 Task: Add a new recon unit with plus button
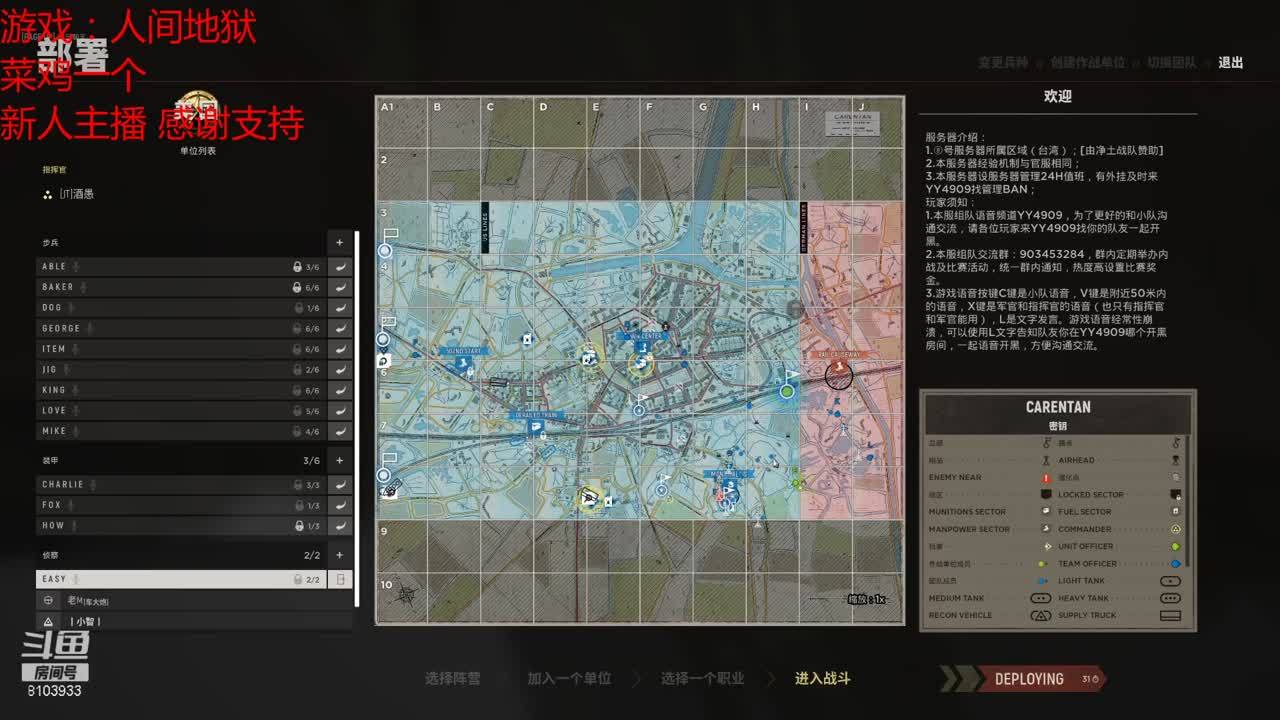340,555
